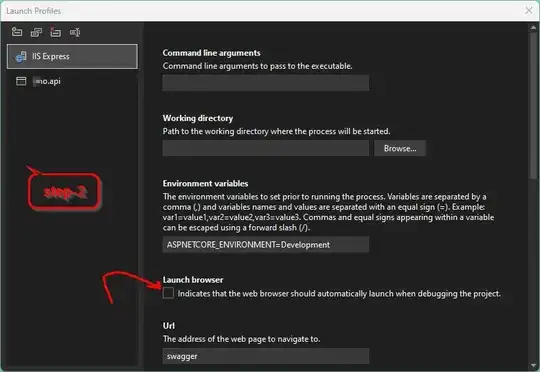Open the Browse... dialog for working directory
Image resolution: width=540 pixels, height=372 pixels.
tap(400, 148)
